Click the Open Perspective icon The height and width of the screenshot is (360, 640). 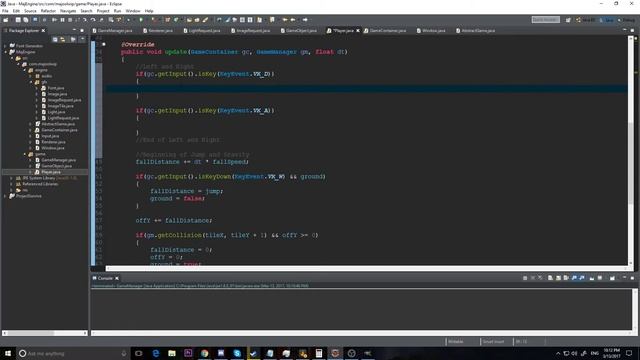[x=568, y=20]
